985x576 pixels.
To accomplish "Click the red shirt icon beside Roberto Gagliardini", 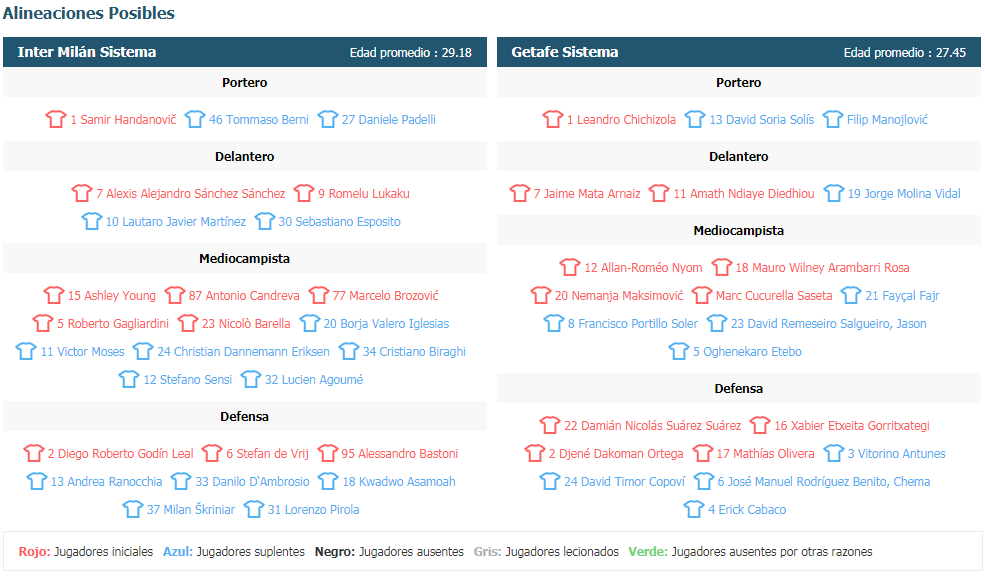I will (x=43, y=323).
